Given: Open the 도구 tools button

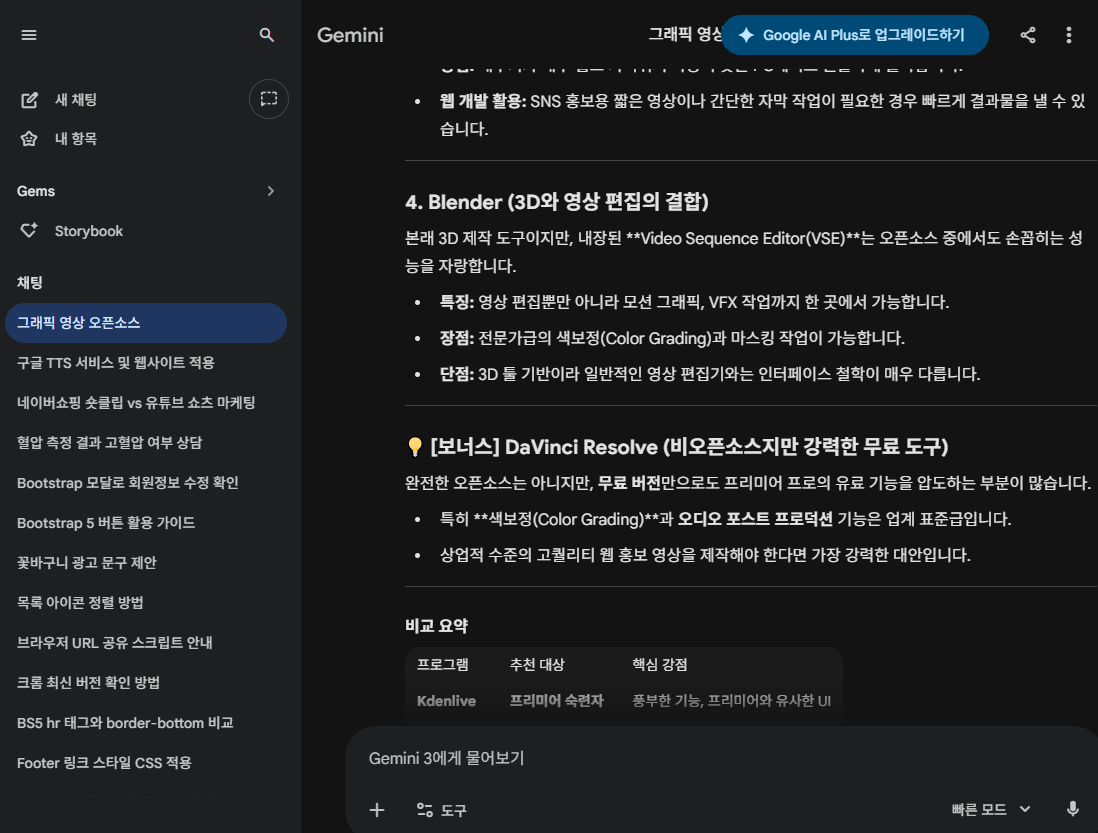Looking at the screenshot, I should 441,810.
